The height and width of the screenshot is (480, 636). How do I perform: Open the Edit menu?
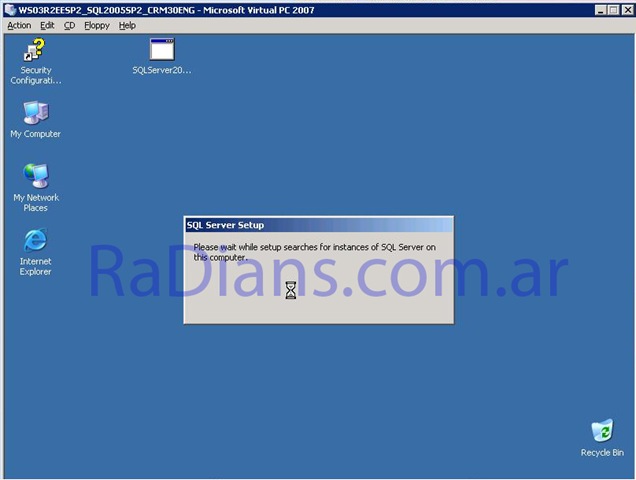pyautogui.click(x=47, y=25)
